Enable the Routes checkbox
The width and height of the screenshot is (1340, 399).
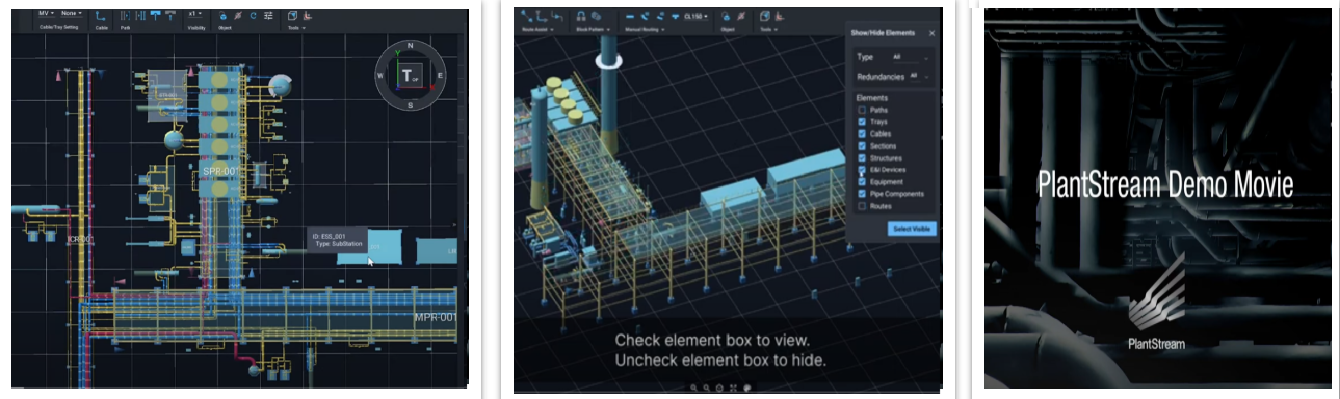click(862, 206)
